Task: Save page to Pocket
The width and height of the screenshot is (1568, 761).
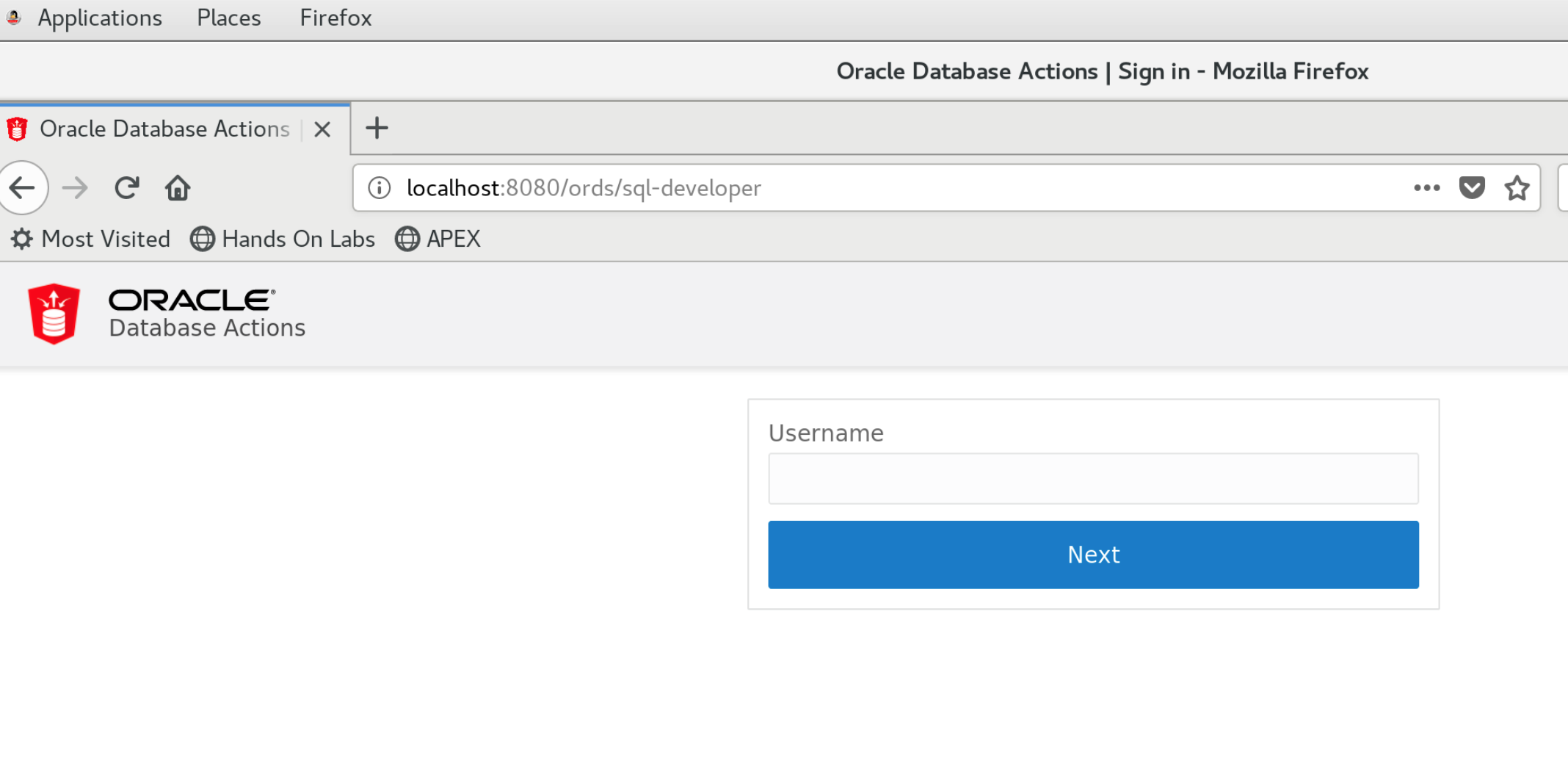Action: point(1472,188)
